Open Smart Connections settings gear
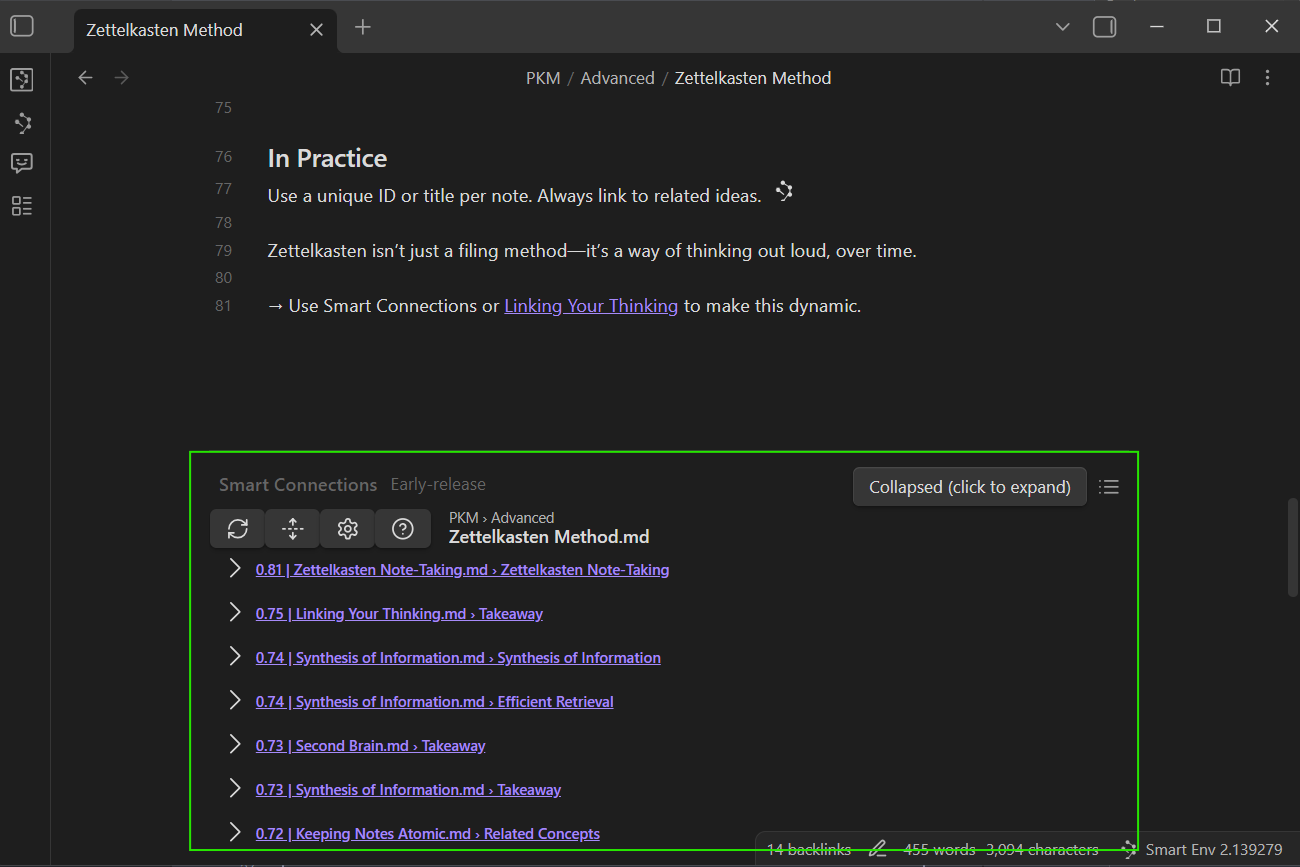 coord(348,529)
